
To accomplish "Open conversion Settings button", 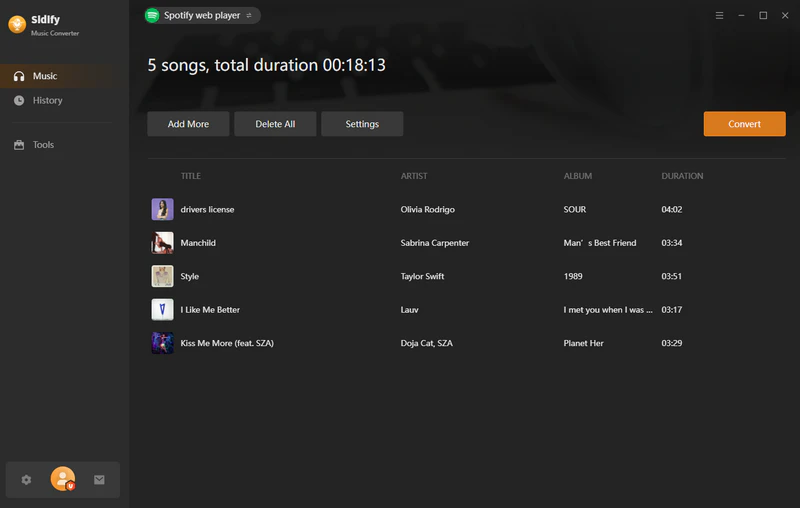I will click(x=362, y=124).
